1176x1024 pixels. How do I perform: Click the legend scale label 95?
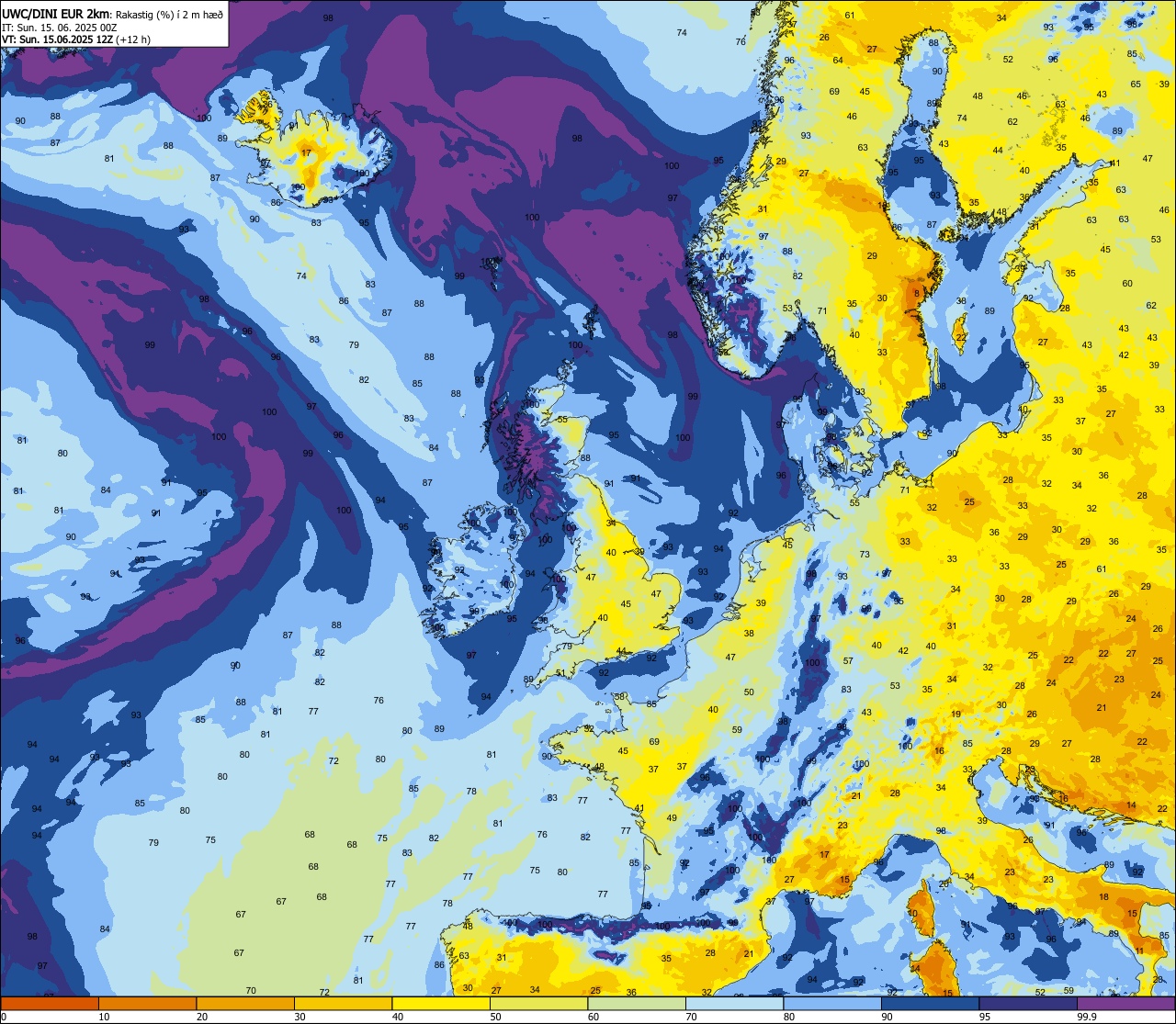(x=985, y=1017)
